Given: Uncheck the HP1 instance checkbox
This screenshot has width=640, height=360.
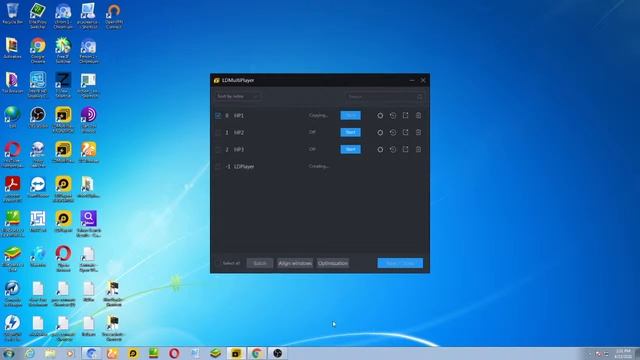Looking at the screenshot, I should pos(218,116).
